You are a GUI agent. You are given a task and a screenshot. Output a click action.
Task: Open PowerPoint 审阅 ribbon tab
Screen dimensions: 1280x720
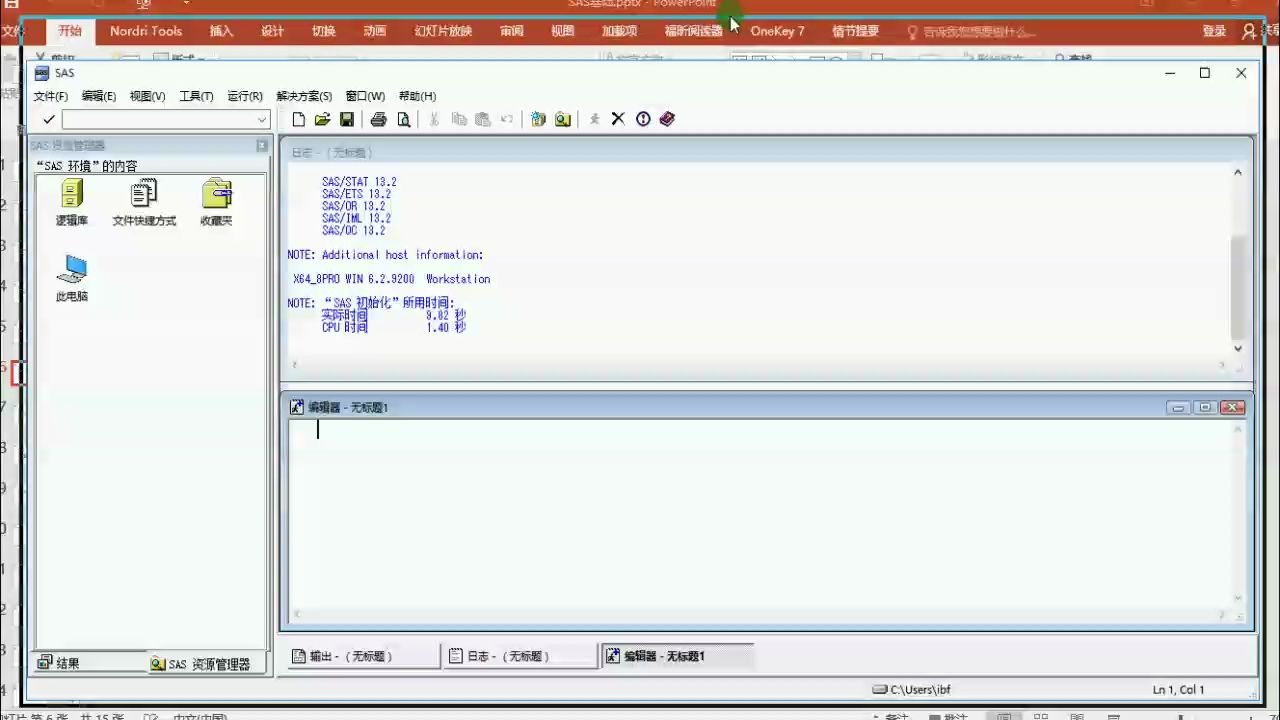(511, 31)
